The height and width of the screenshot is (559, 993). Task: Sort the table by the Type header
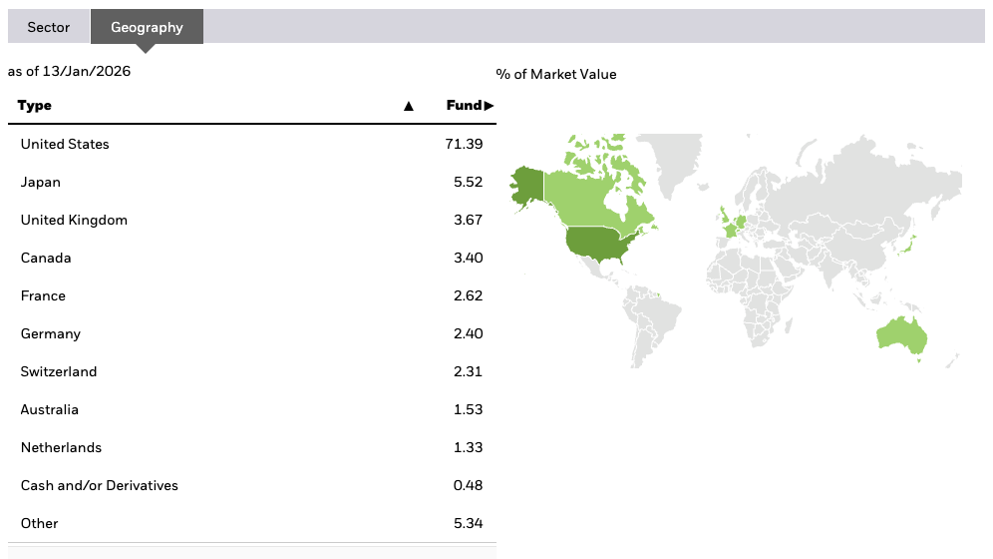[35, 105]
